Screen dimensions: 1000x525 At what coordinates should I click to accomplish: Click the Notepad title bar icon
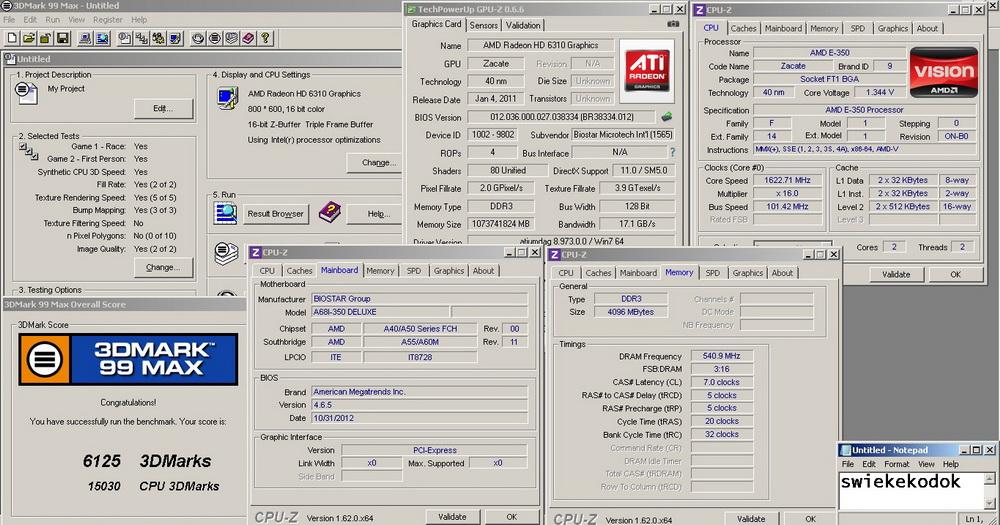846,450
